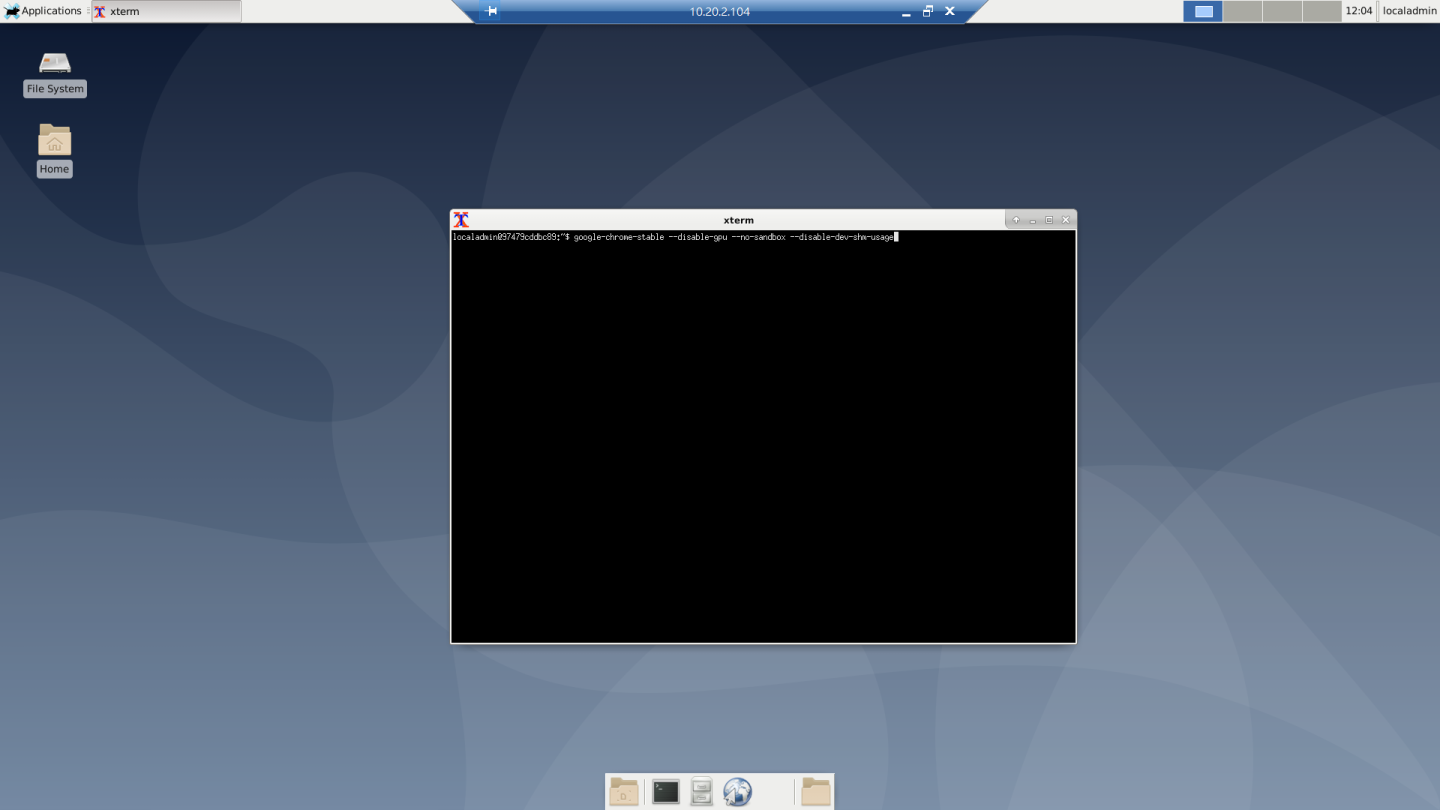The width and height of the screenshot is (1440, 810).
Task: Click the xterm window title bar
Action: click(x=738, y=220)
